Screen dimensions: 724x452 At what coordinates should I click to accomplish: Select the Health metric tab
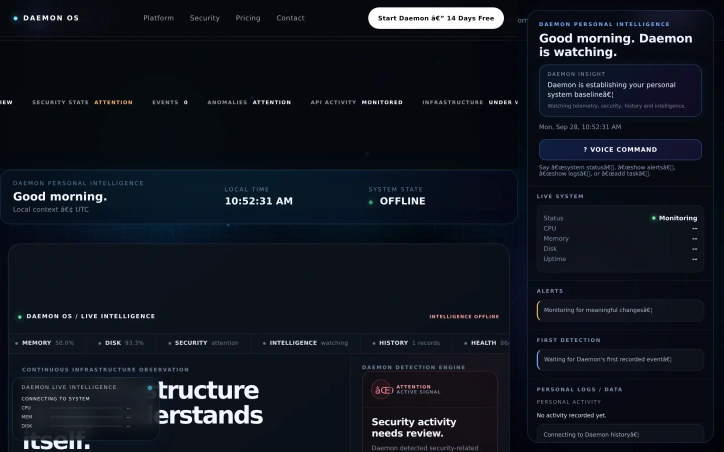point(485,343)
